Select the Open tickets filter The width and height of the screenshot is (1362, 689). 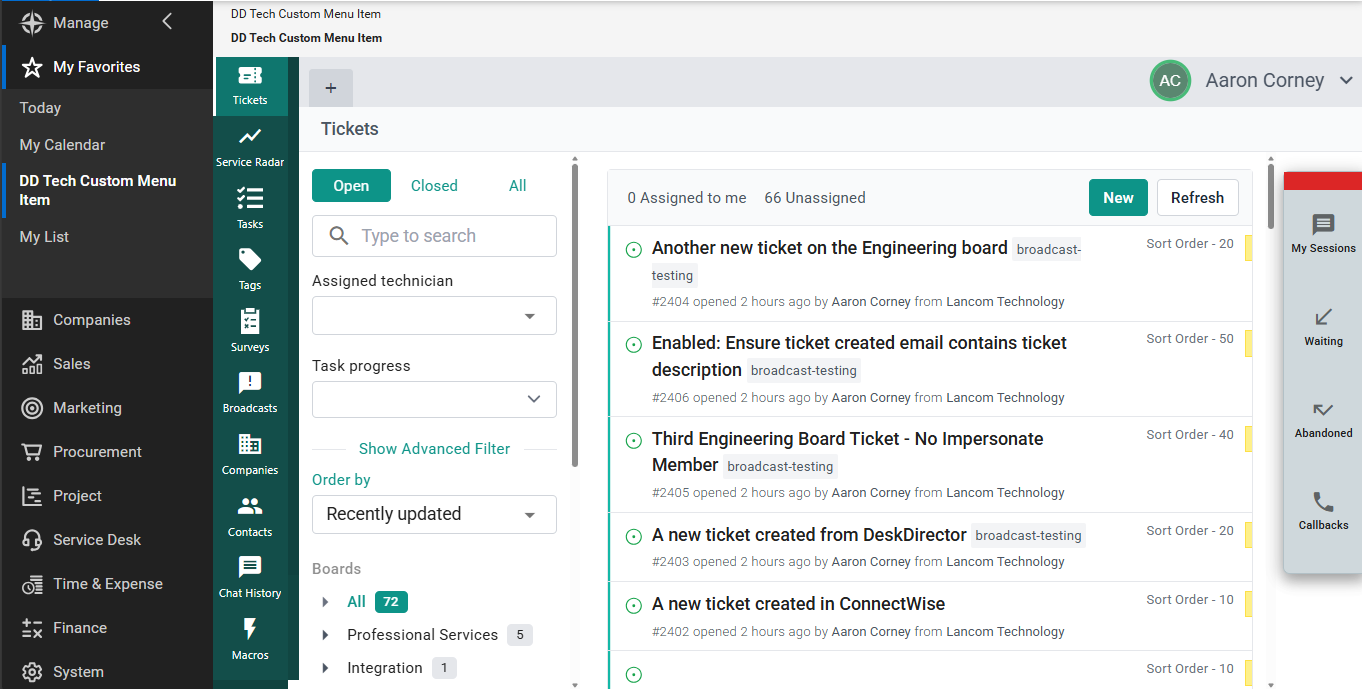[351, 186]
